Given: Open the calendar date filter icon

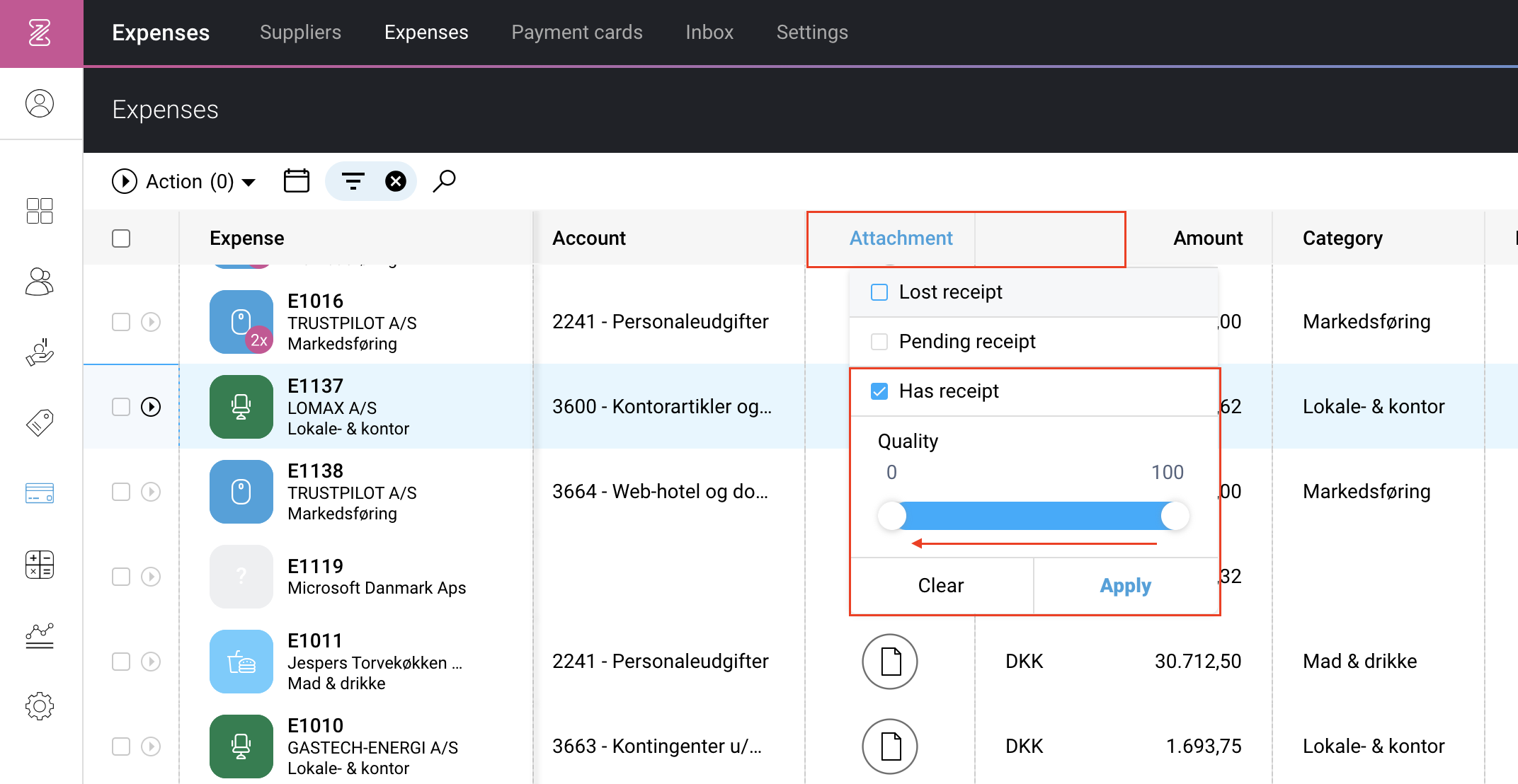Looking at the screenshot, I should point(297,181).
